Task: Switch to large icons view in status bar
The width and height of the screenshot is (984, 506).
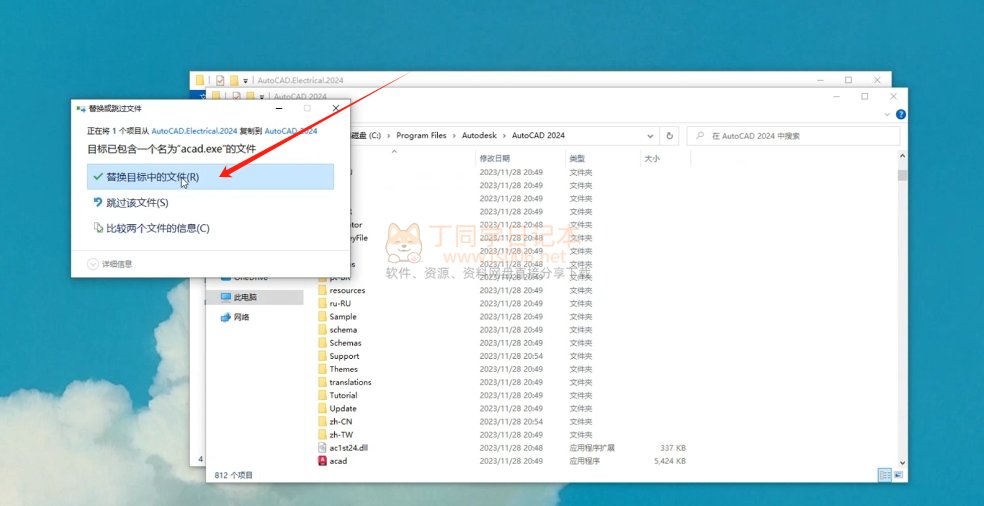Action: point(897,475)
